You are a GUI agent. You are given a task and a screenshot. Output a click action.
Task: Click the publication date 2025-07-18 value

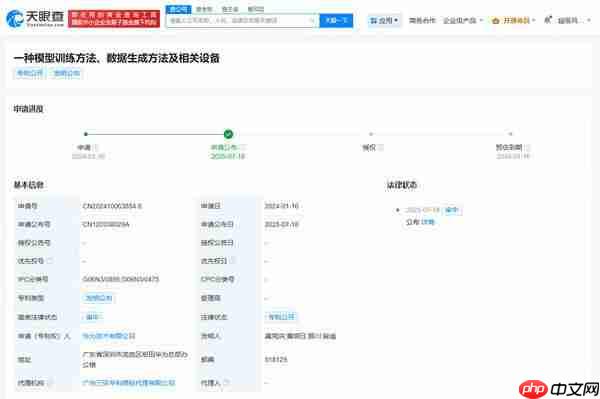click(281, 224)
